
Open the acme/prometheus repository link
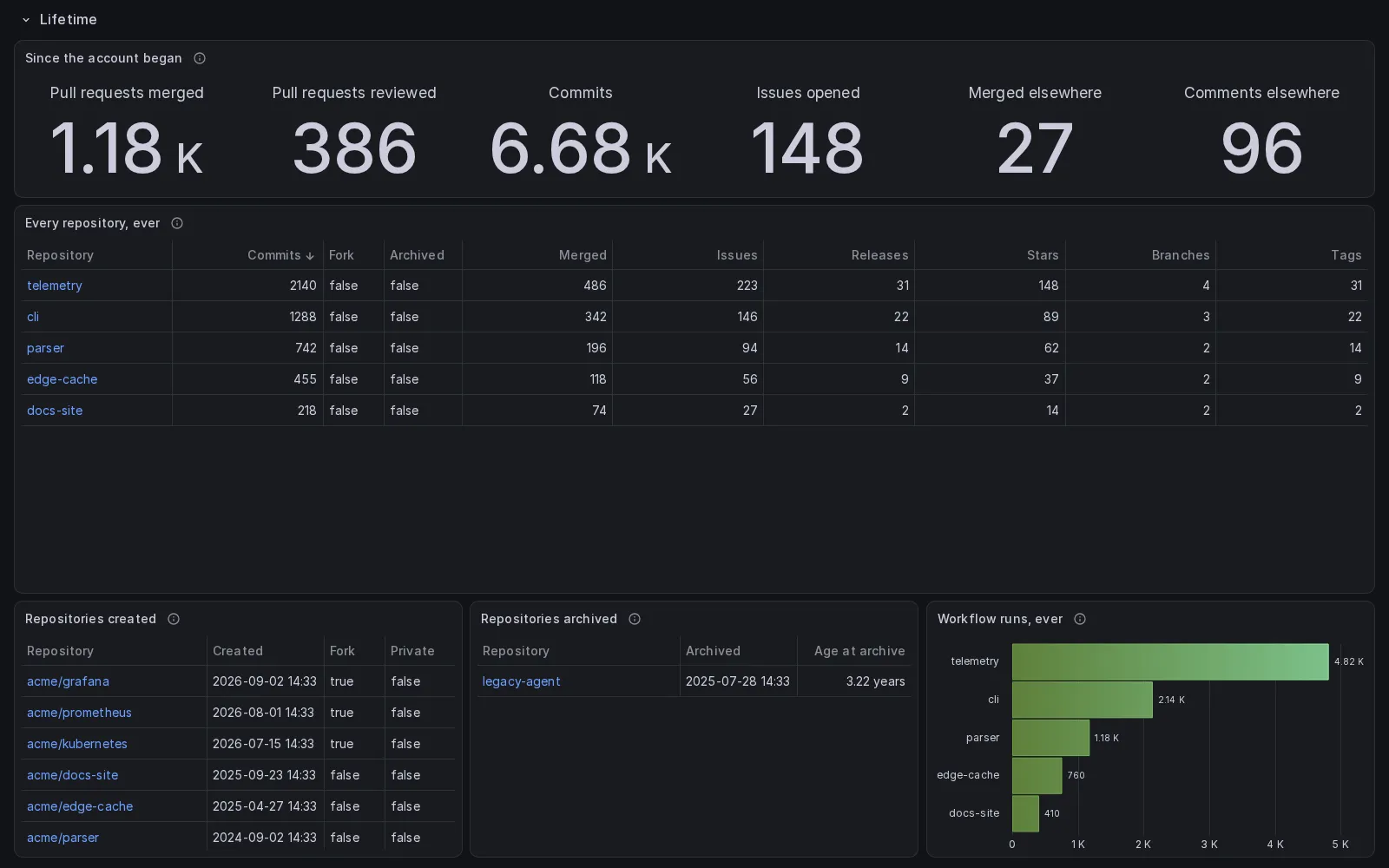point(79,713)
